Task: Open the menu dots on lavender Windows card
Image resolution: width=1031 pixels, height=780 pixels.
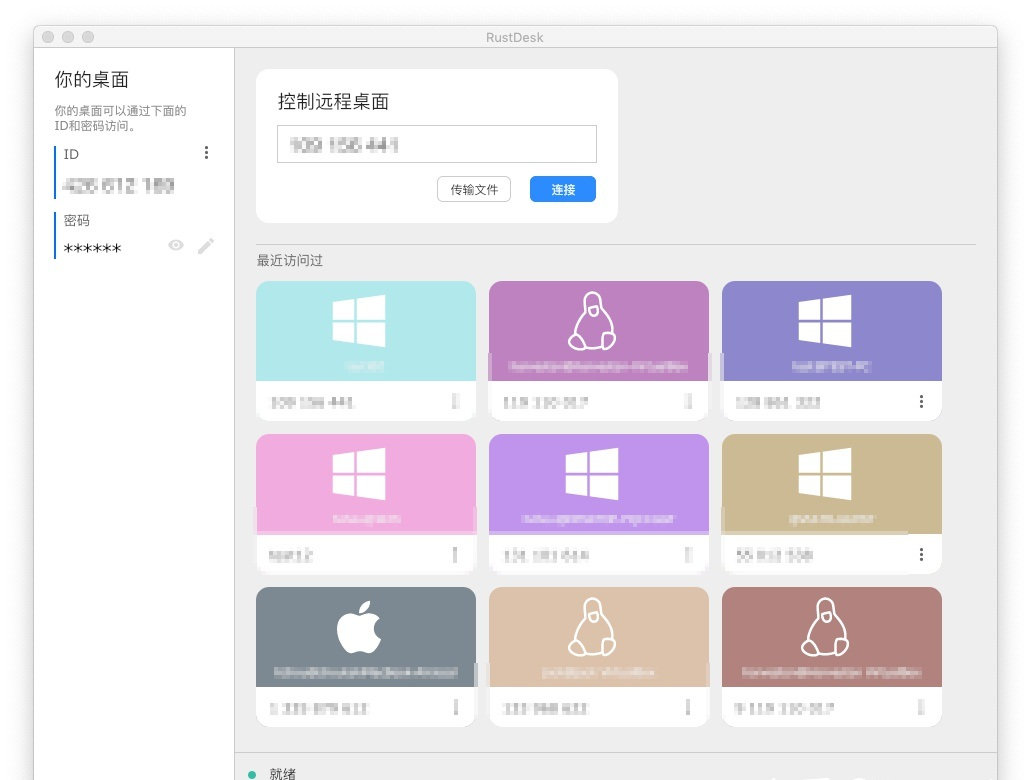Action: tap(688, 554)
